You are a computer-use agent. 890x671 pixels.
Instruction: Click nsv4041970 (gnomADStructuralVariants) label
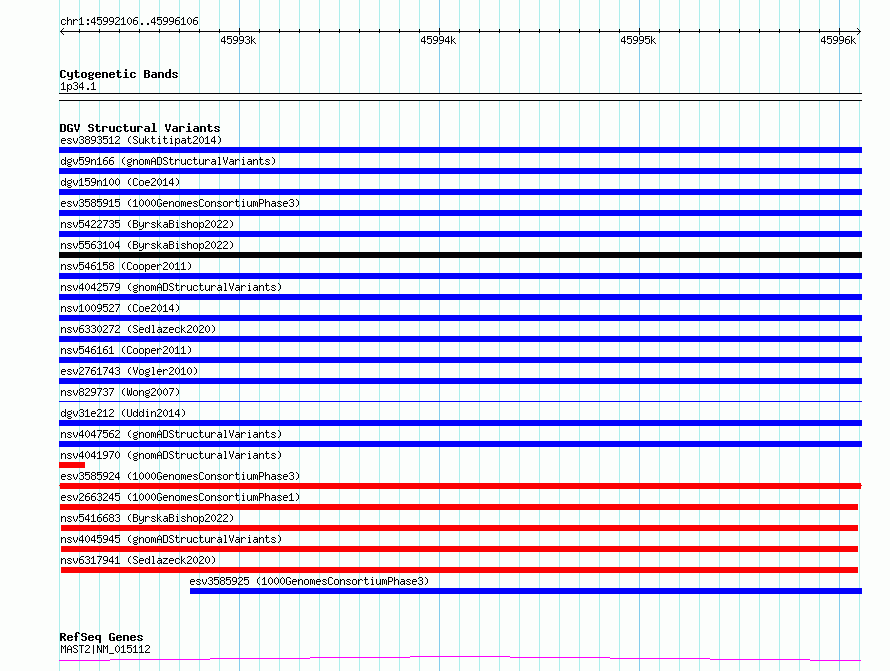171,455
